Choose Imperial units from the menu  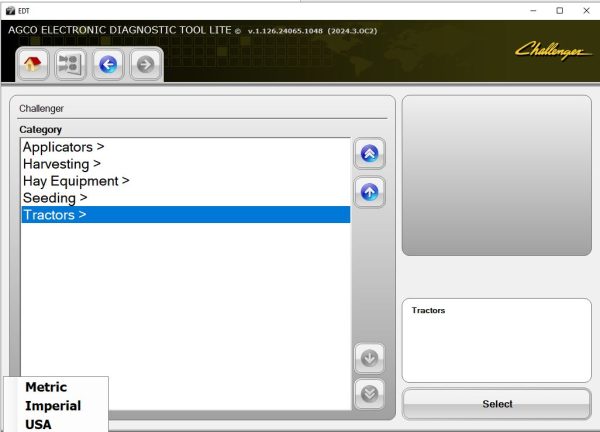(53, 406)
